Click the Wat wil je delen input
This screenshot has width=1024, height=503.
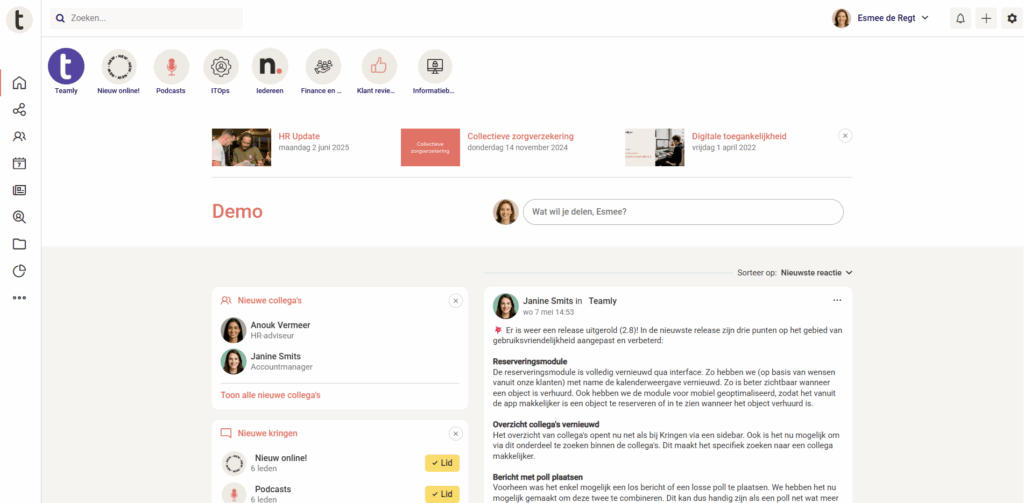[682, 212]
